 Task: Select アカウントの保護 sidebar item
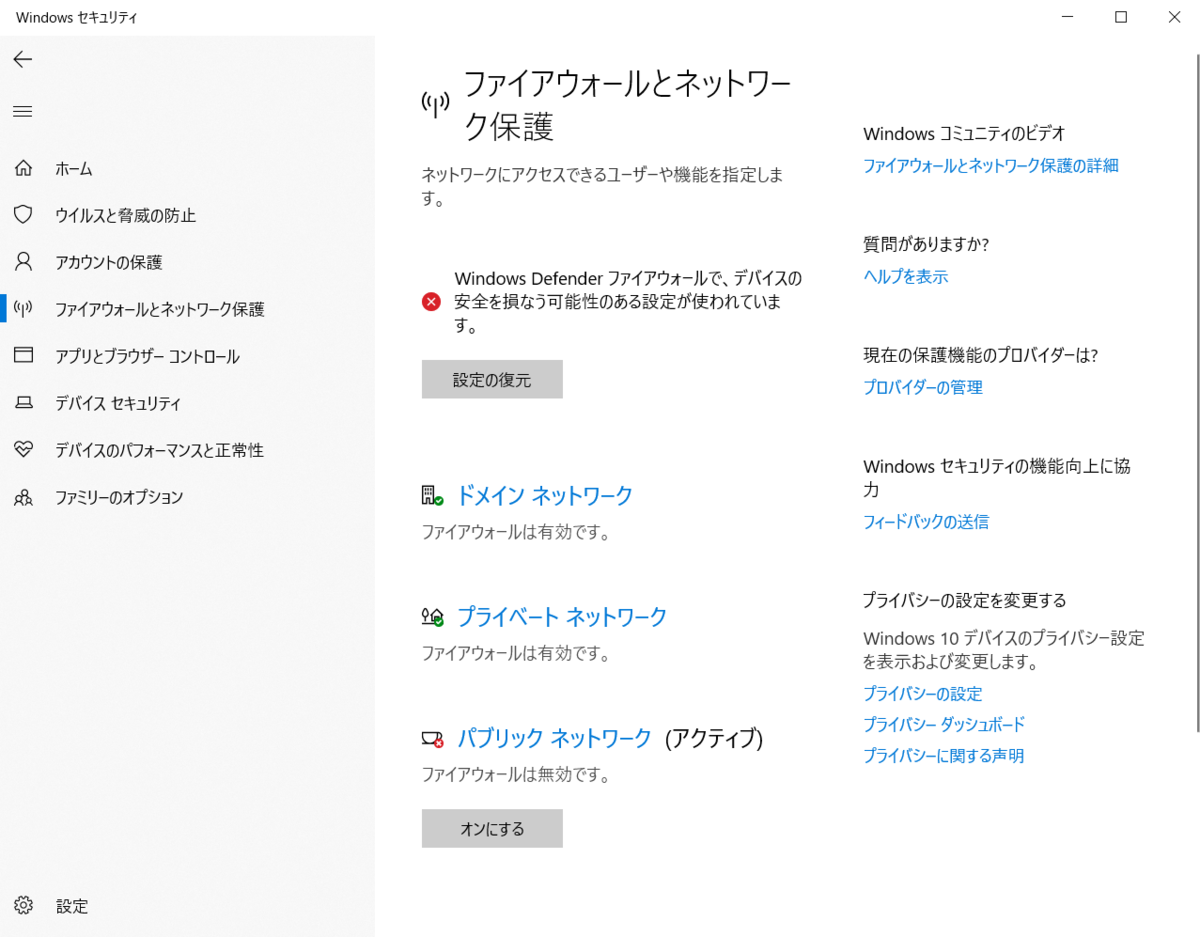click(x=109, y=263)
